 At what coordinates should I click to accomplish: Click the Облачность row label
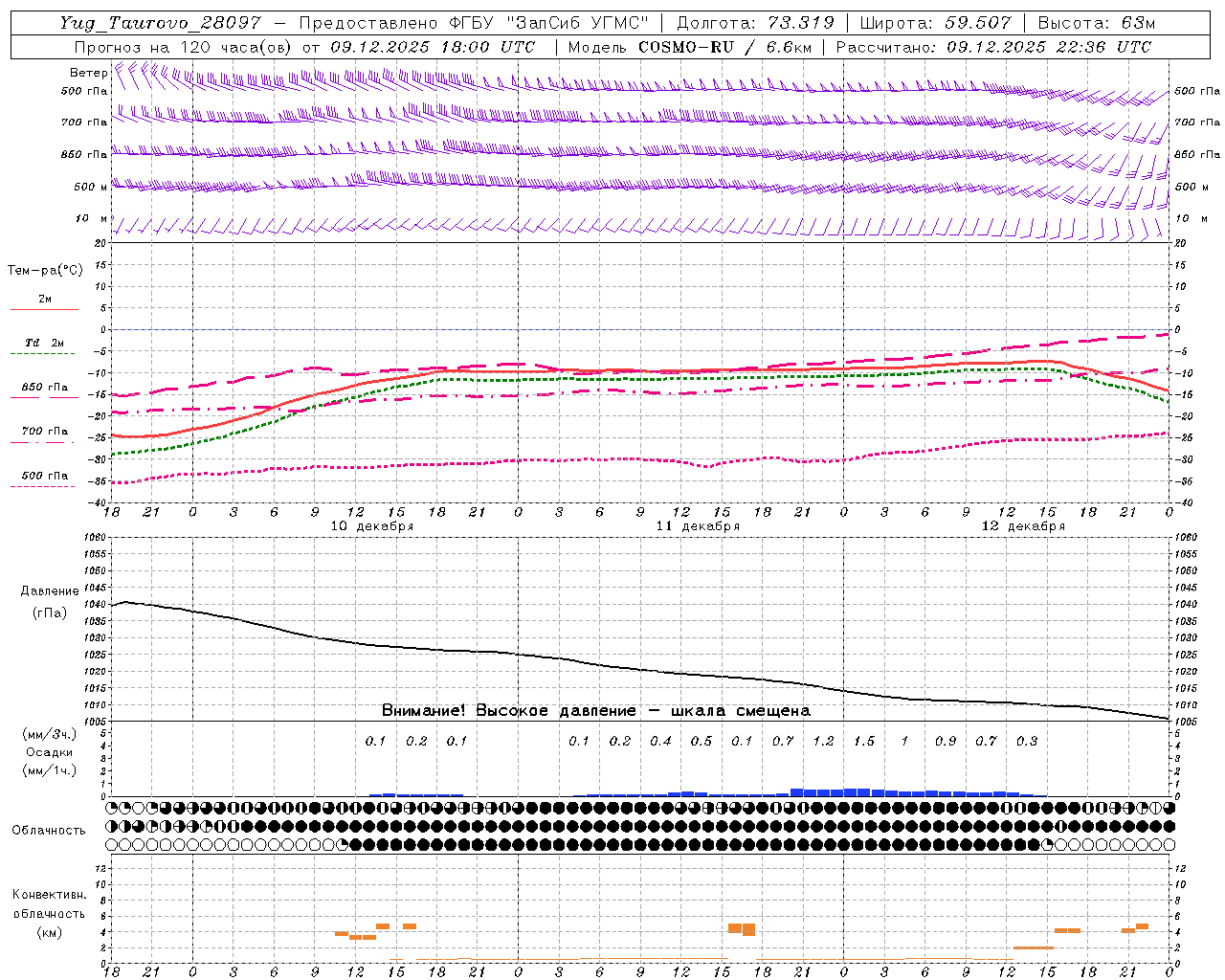(x=49, y=831)
